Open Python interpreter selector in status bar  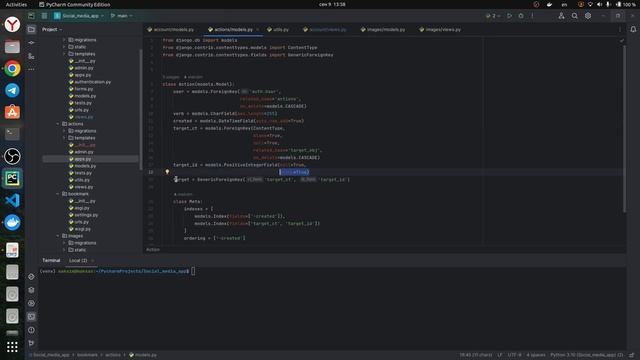(x=587, y=355)
